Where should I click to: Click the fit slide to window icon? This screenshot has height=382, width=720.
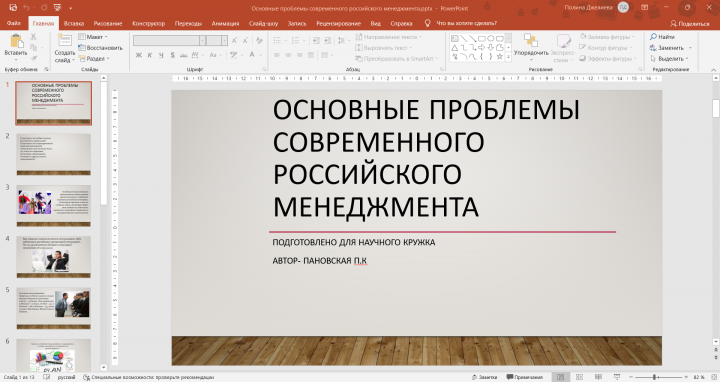(713, 377)
